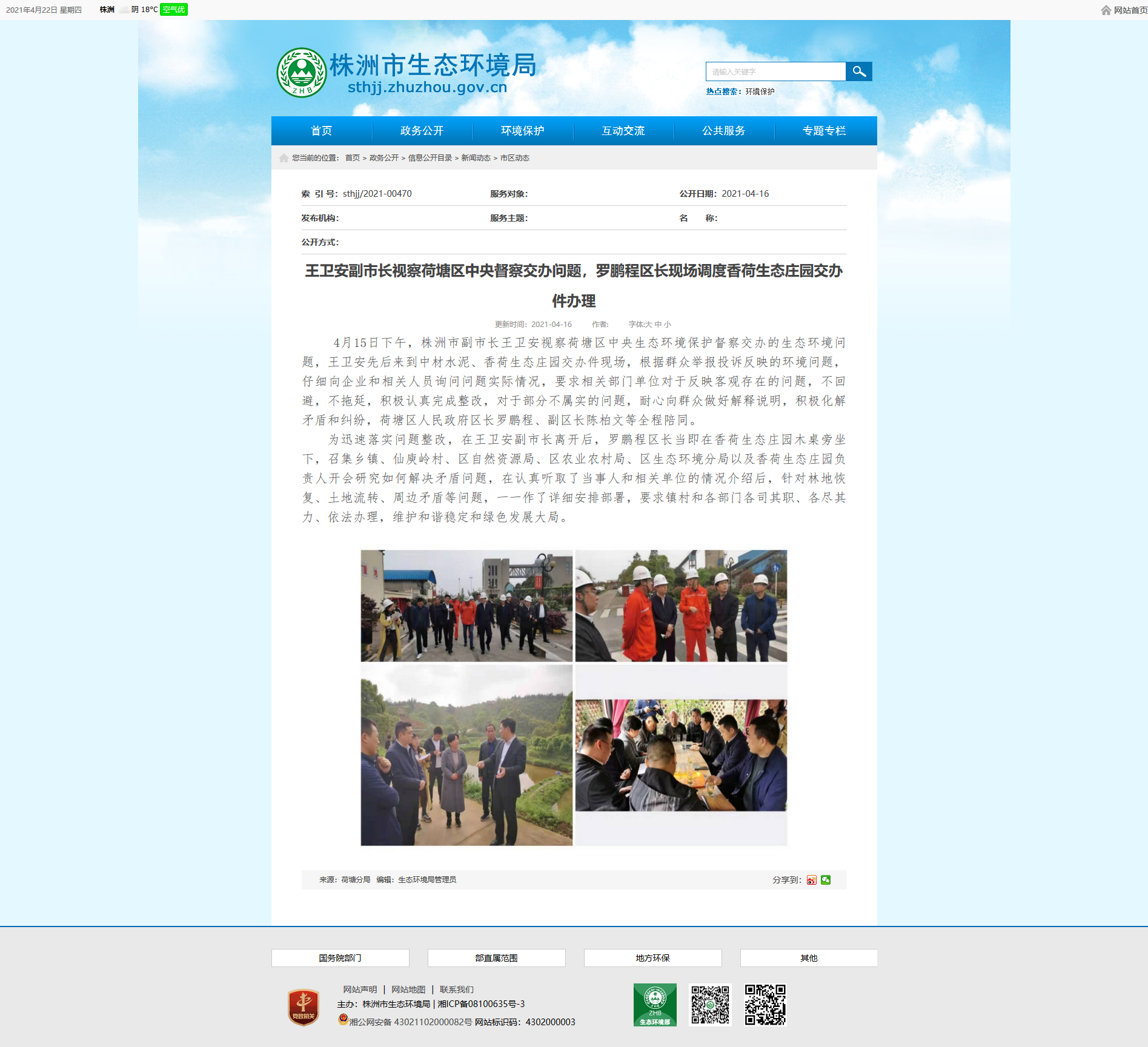Click the search magnifier button
Screen dimensions: 1148x1047
click(x=858, y=71)
